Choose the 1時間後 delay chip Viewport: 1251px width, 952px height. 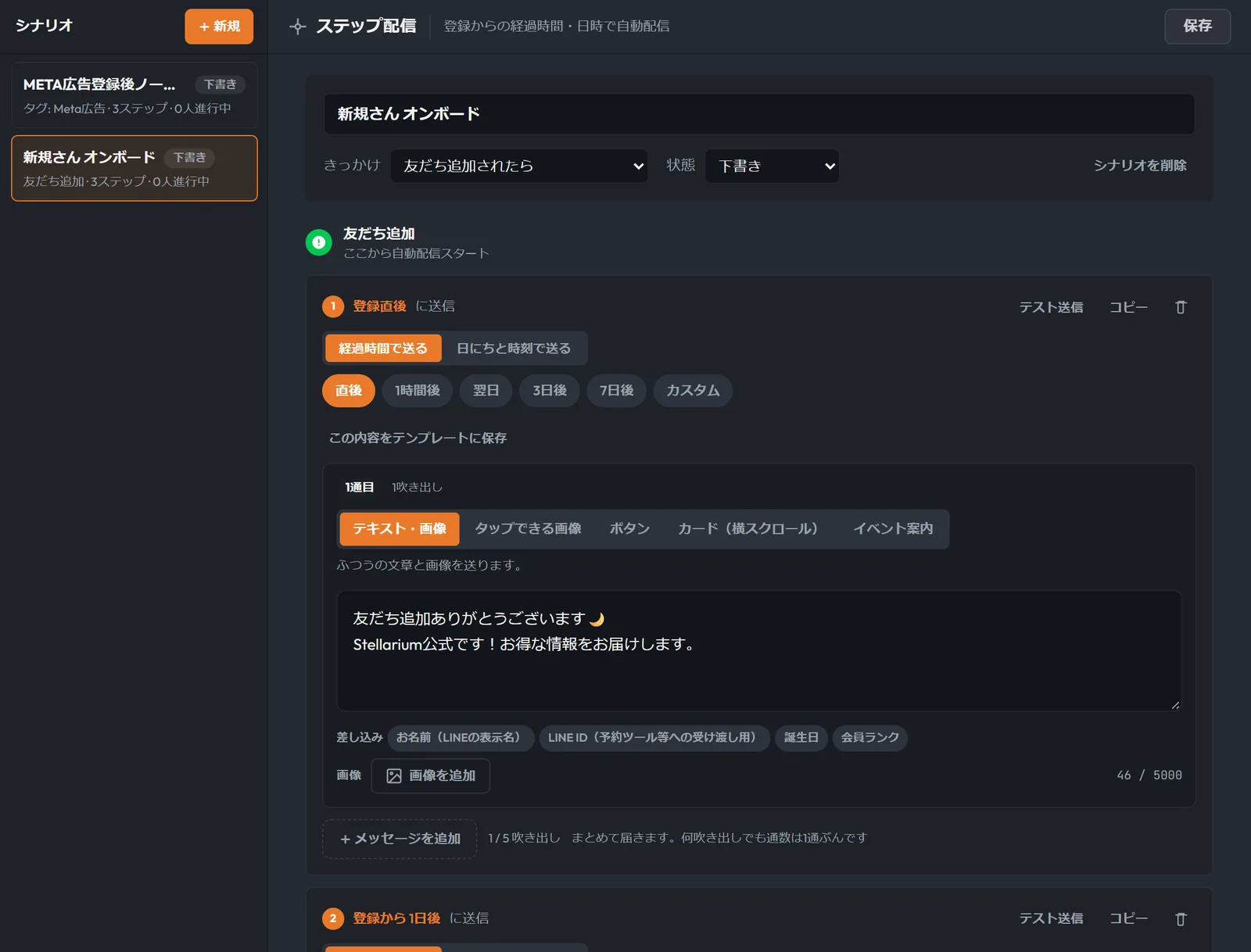pos(418,391)
